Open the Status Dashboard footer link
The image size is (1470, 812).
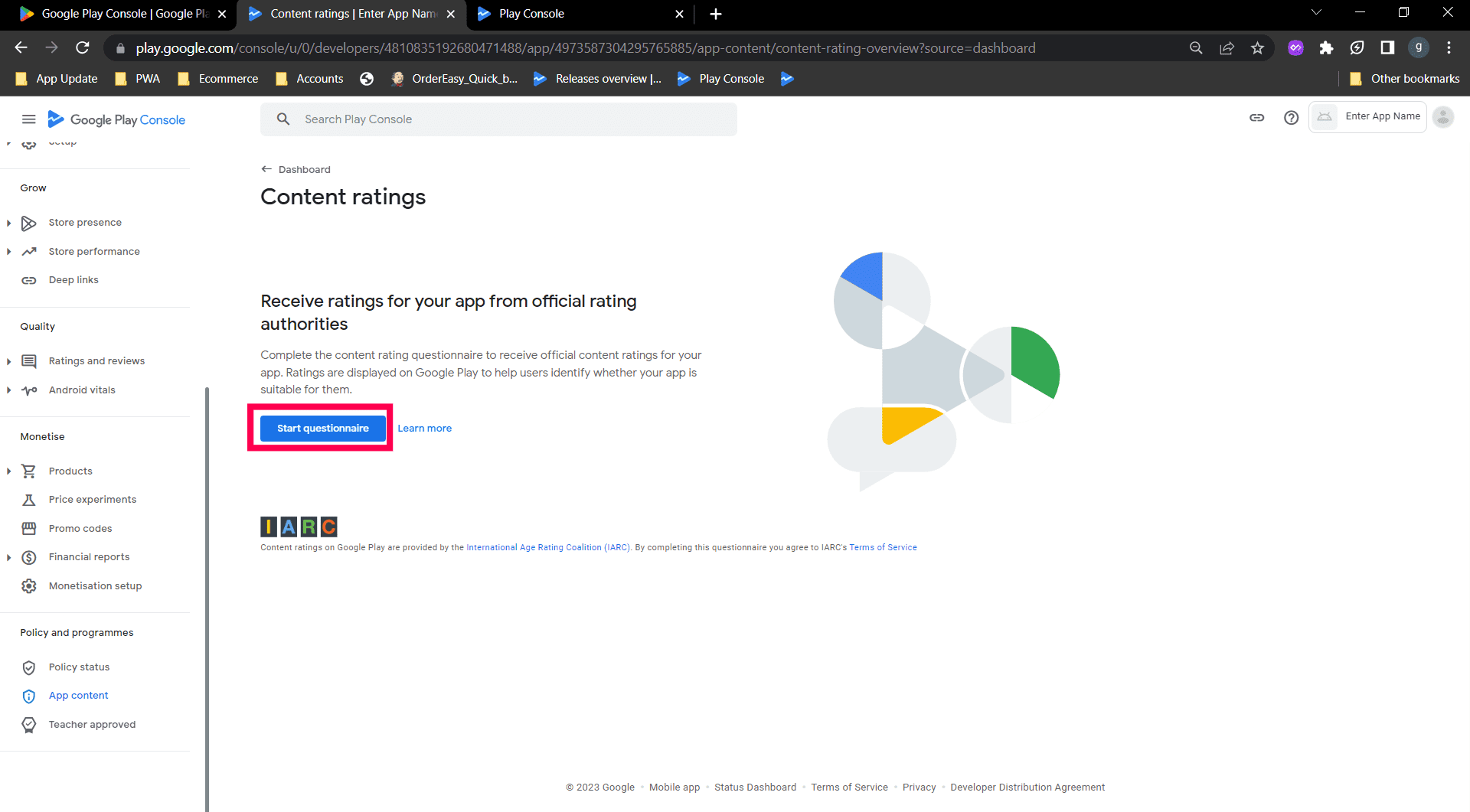pyautogui.click(x=755, y=788)
